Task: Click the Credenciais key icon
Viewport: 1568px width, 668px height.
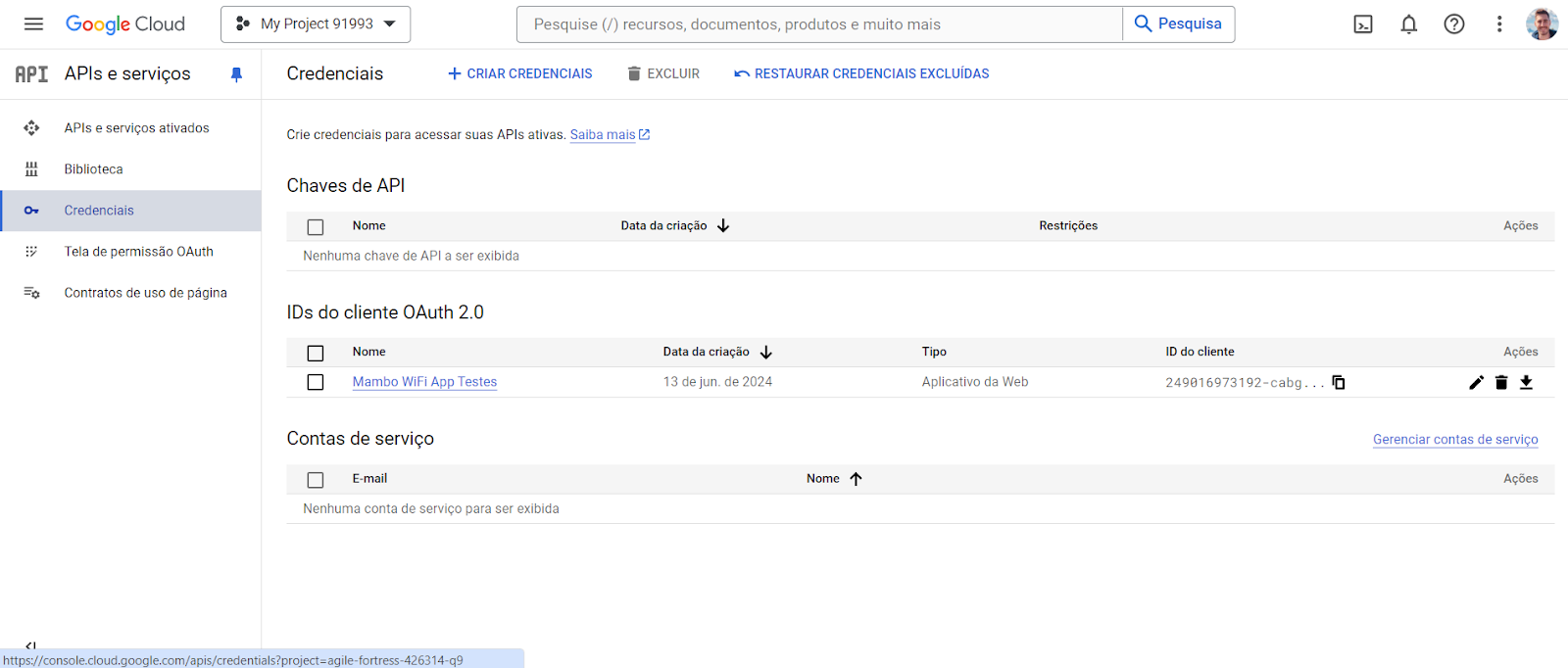Action: 31,211
